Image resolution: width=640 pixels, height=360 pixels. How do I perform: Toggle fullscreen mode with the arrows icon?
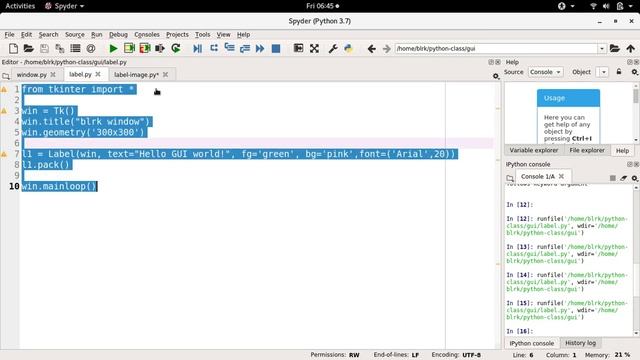(314, 49)
